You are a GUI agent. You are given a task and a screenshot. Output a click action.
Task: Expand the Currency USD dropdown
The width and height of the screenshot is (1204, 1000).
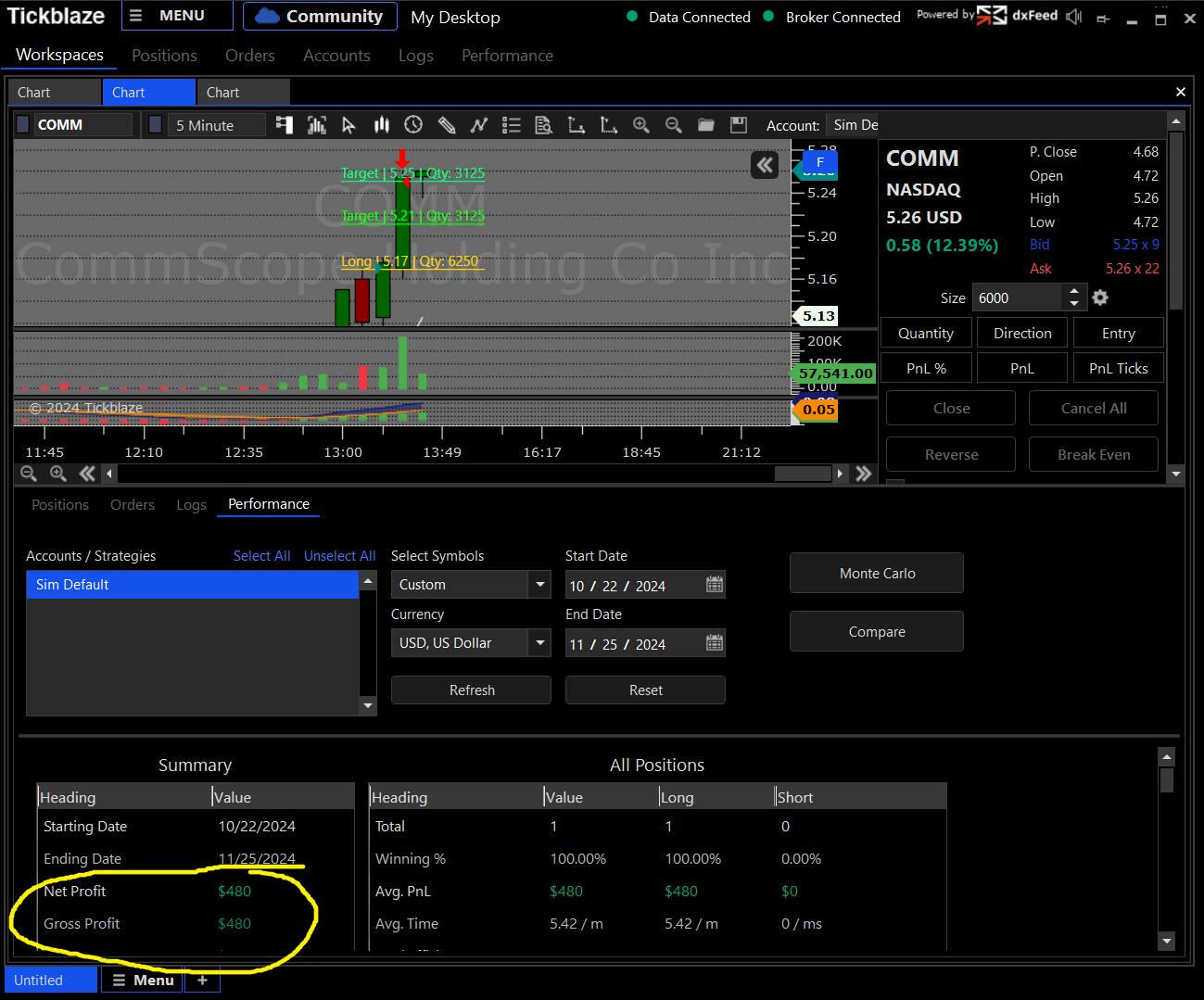point(539,643)
